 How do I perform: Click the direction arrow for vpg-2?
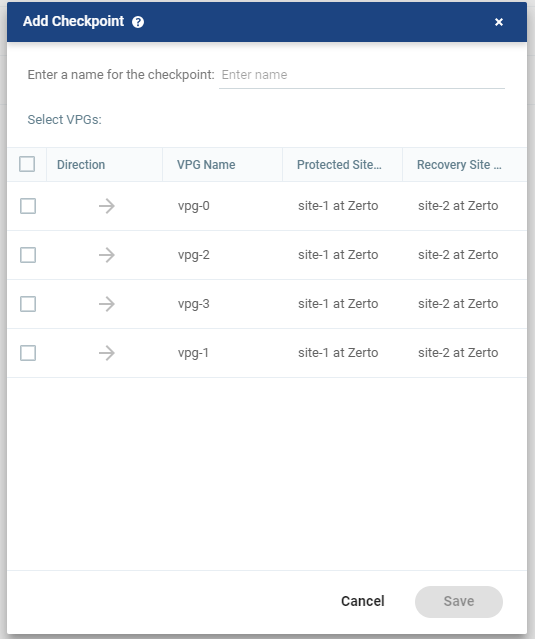[x=107, y=255]
